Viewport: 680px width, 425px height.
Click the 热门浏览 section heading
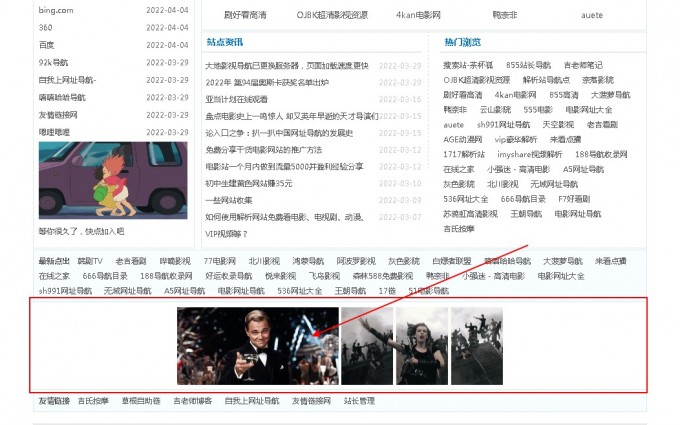click(x=462, y=42)
